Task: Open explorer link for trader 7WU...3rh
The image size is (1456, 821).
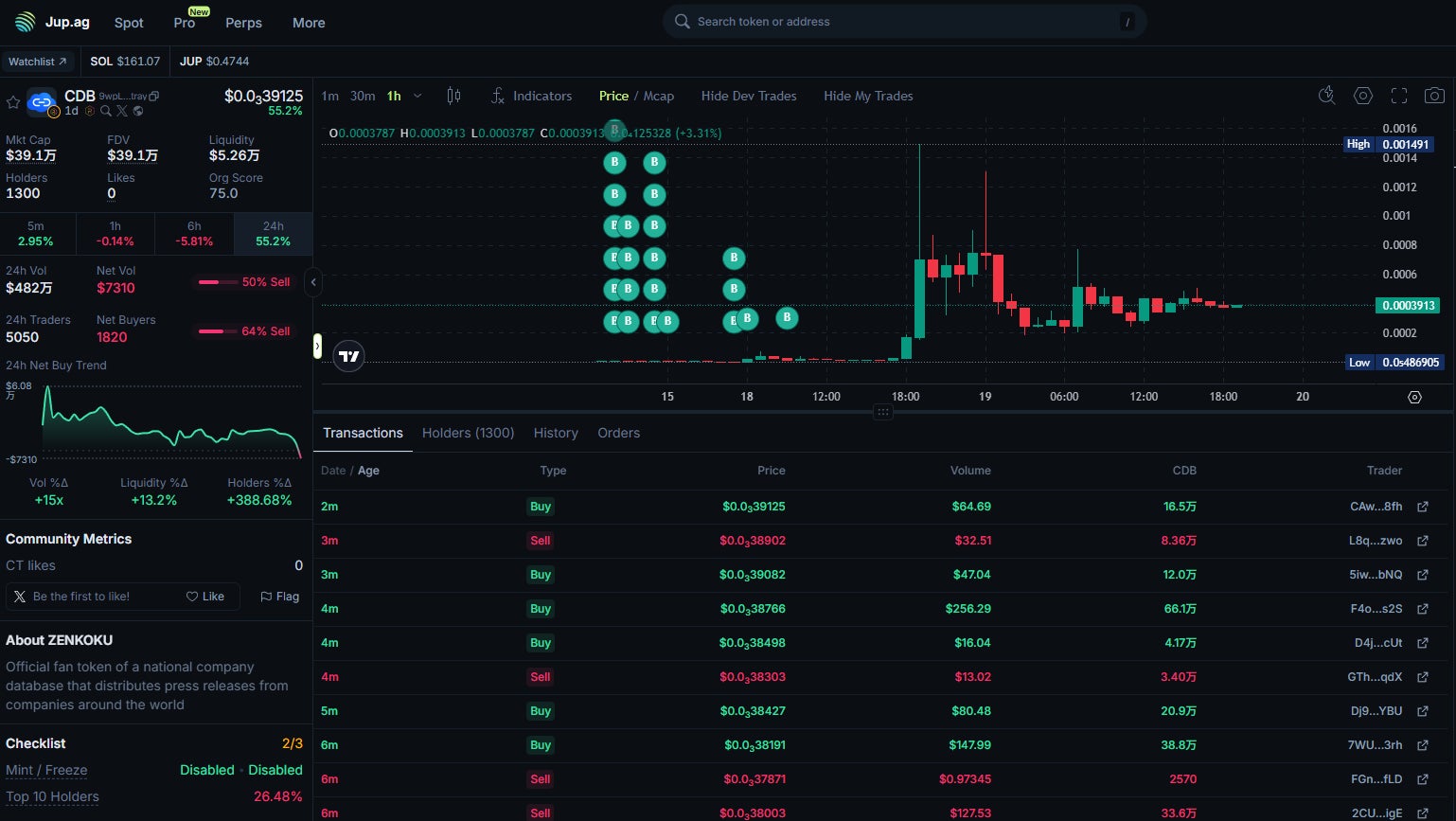Action: tap(1422, 745)
